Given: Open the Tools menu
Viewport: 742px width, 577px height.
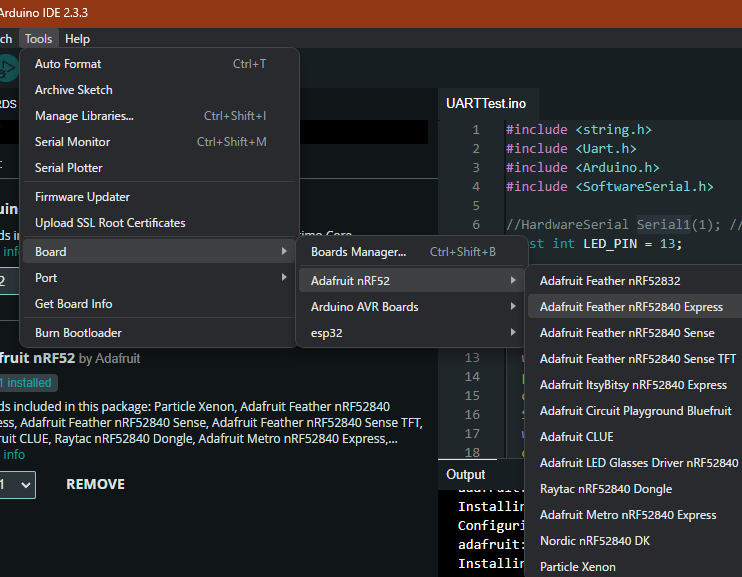Looking at the screenshot, I should pyautogui.click(x=38, y=39).
